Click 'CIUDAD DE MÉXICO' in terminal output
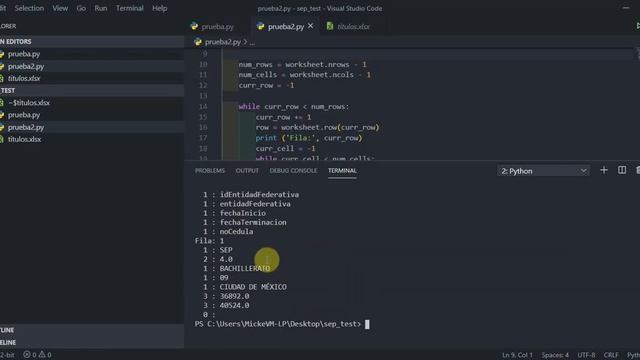 coord(253,287)
